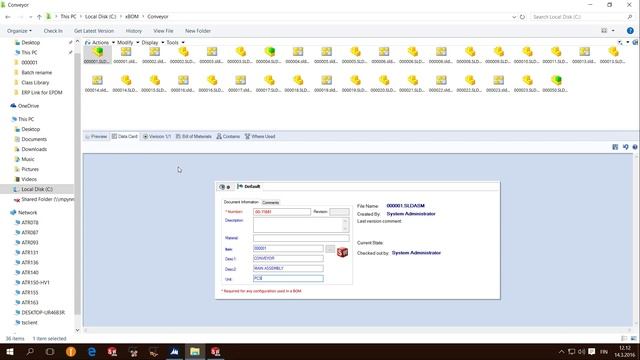
Task: Switch to the Preview tab
Action: 96,136
